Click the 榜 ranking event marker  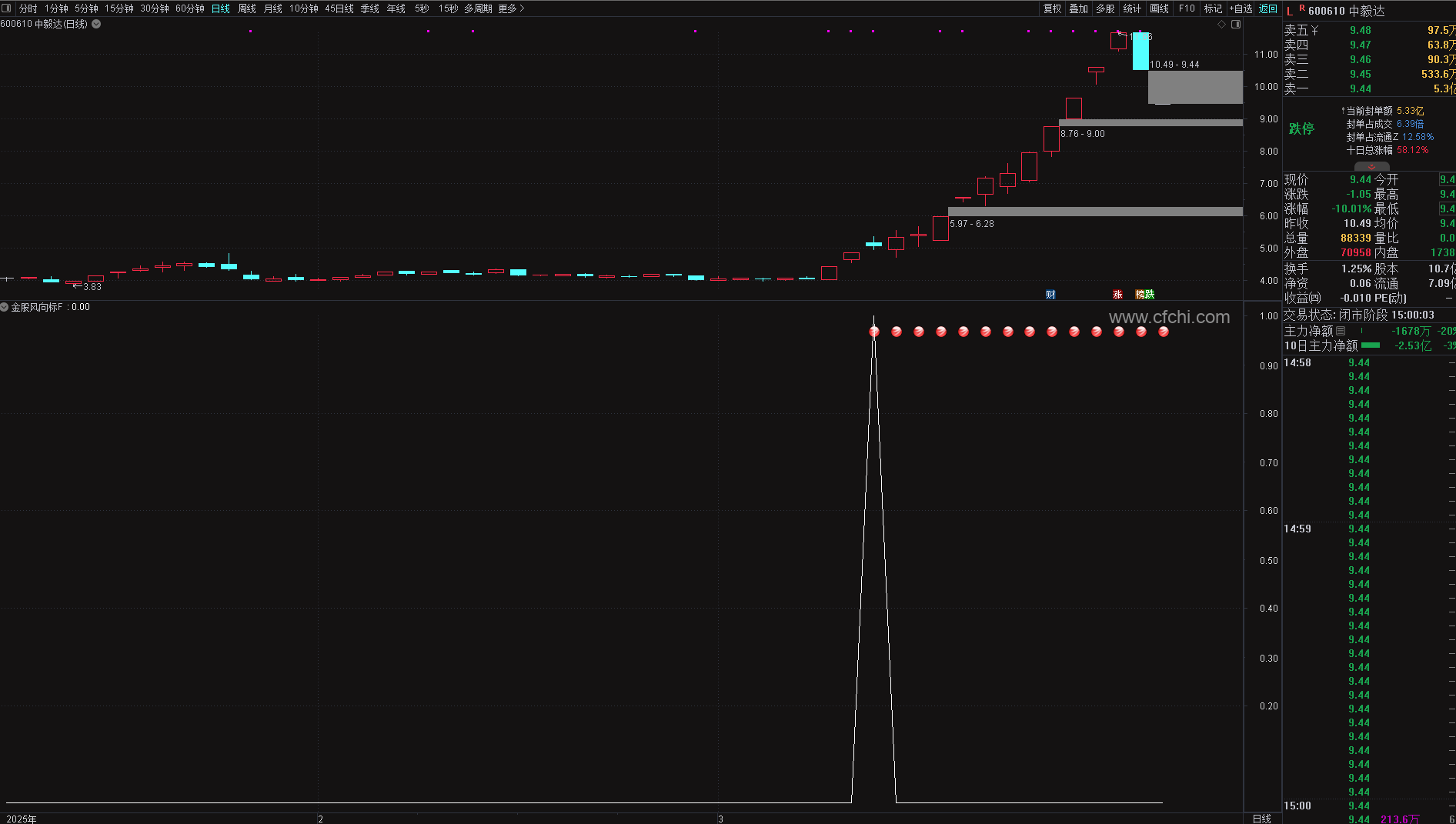pyautogui.click(x=1140, y=295)
